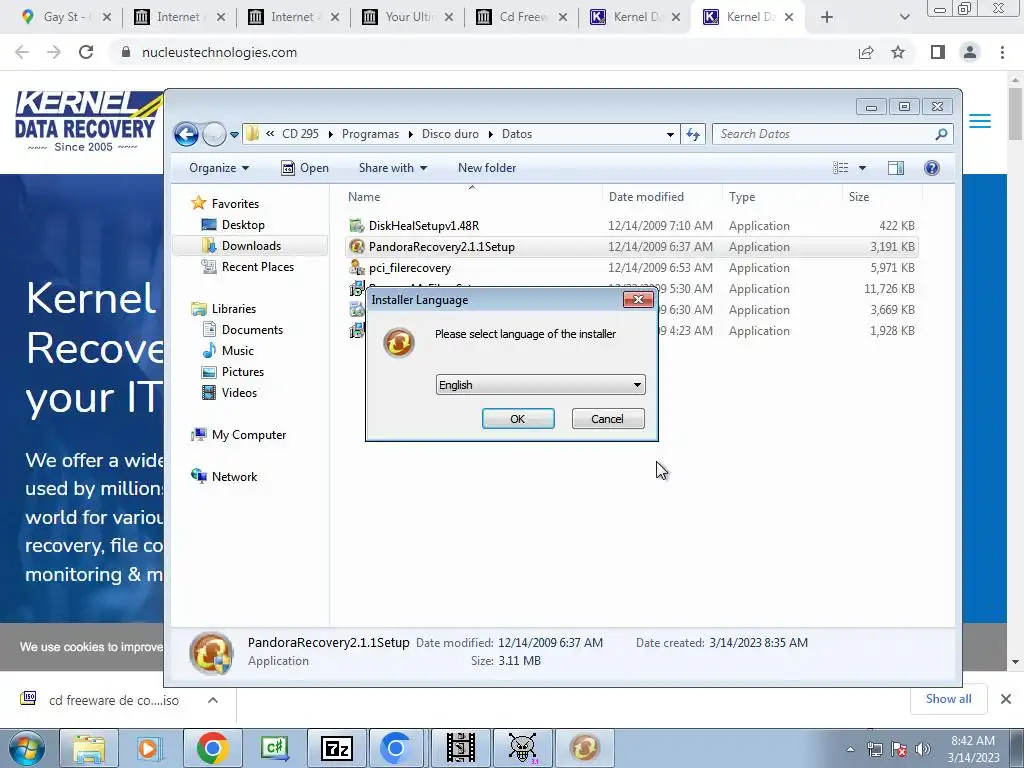Close the Chrome downloads bar
Image resolution: width=1024 pixels, height=768 pixels.
[x=1006, y=699]
